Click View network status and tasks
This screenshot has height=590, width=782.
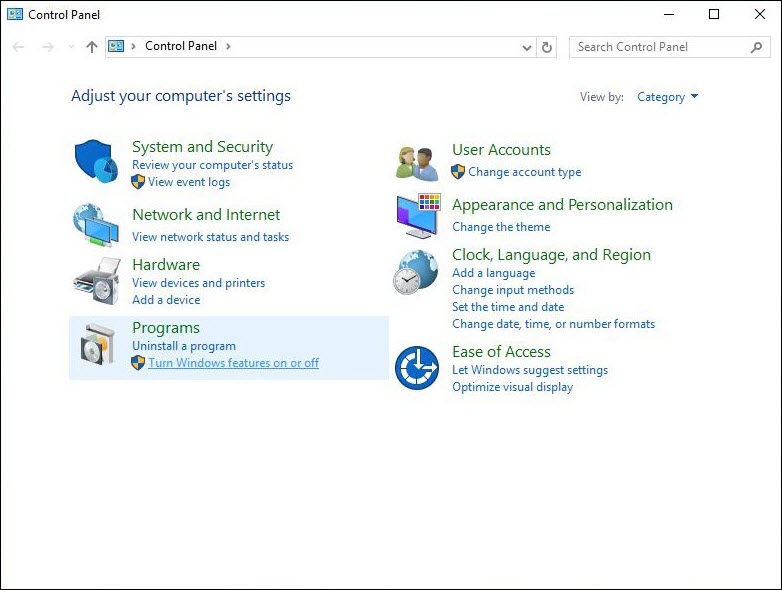[210, 237]
